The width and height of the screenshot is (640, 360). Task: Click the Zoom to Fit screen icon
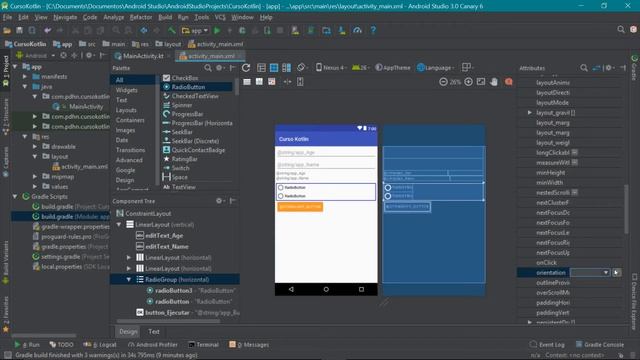(x=481, y=82)
